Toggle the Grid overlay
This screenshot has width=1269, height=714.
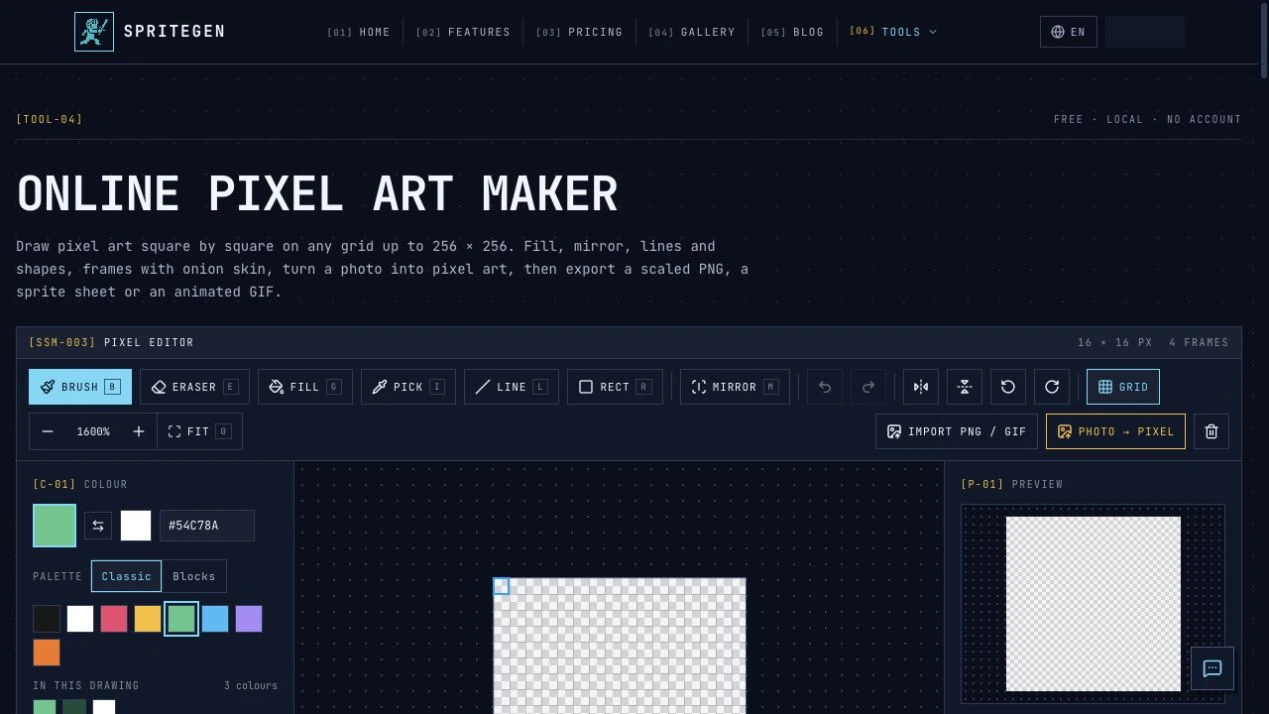(x=1123, y=387)
